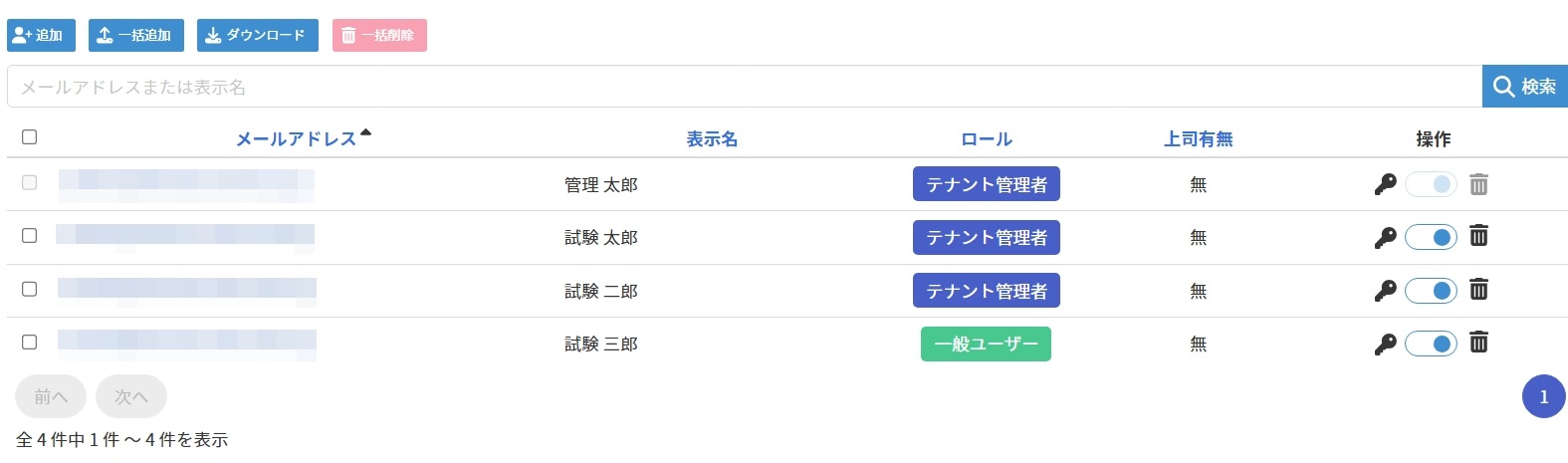Screen dimensions: 1568x463
Task: Delete user 試験 太郎 with trash icon
Action: pos(1478,236)
